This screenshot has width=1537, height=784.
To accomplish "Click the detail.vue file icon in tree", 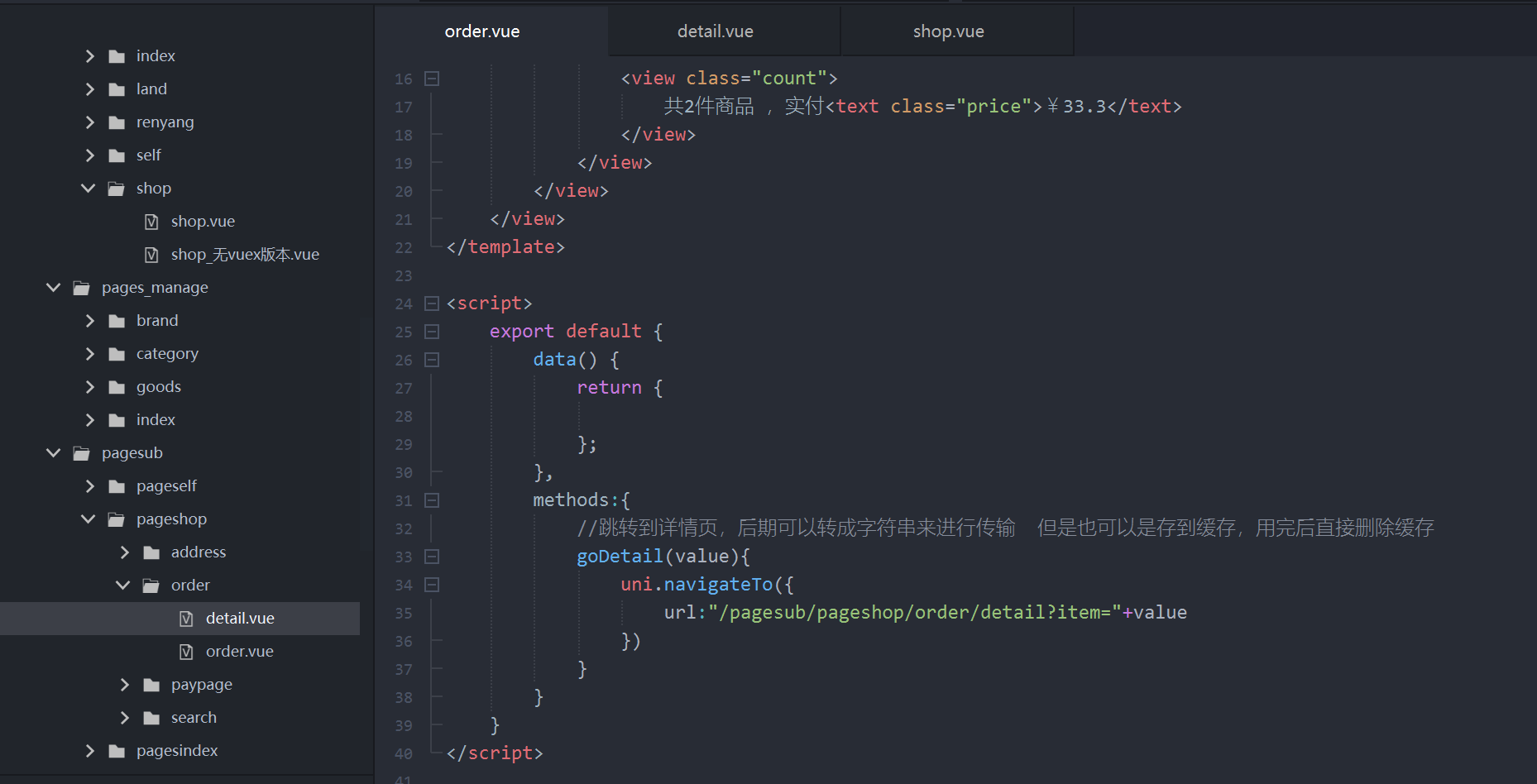I will click(x=186, y=619).
